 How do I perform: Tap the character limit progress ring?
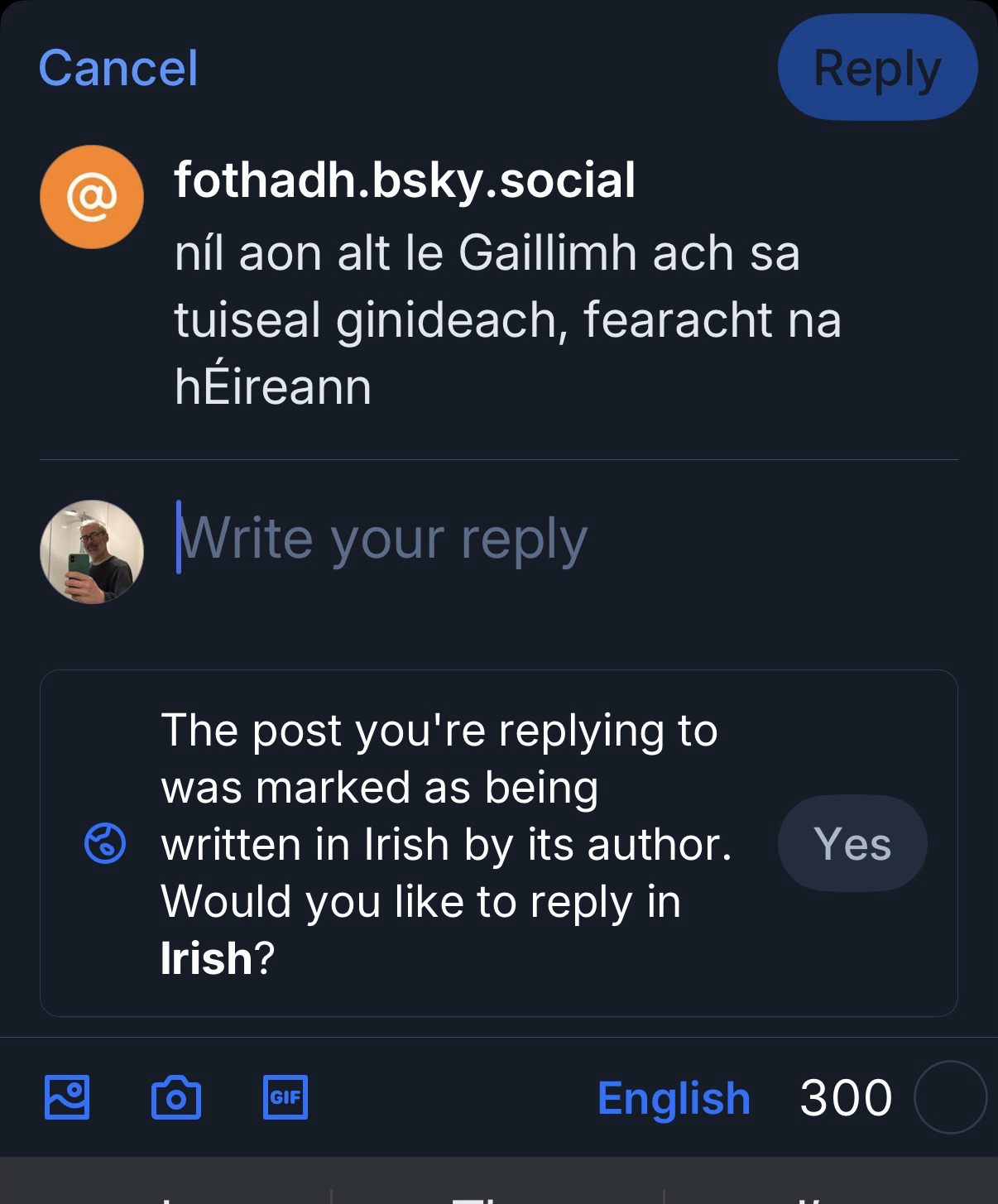pos(950,1097)
